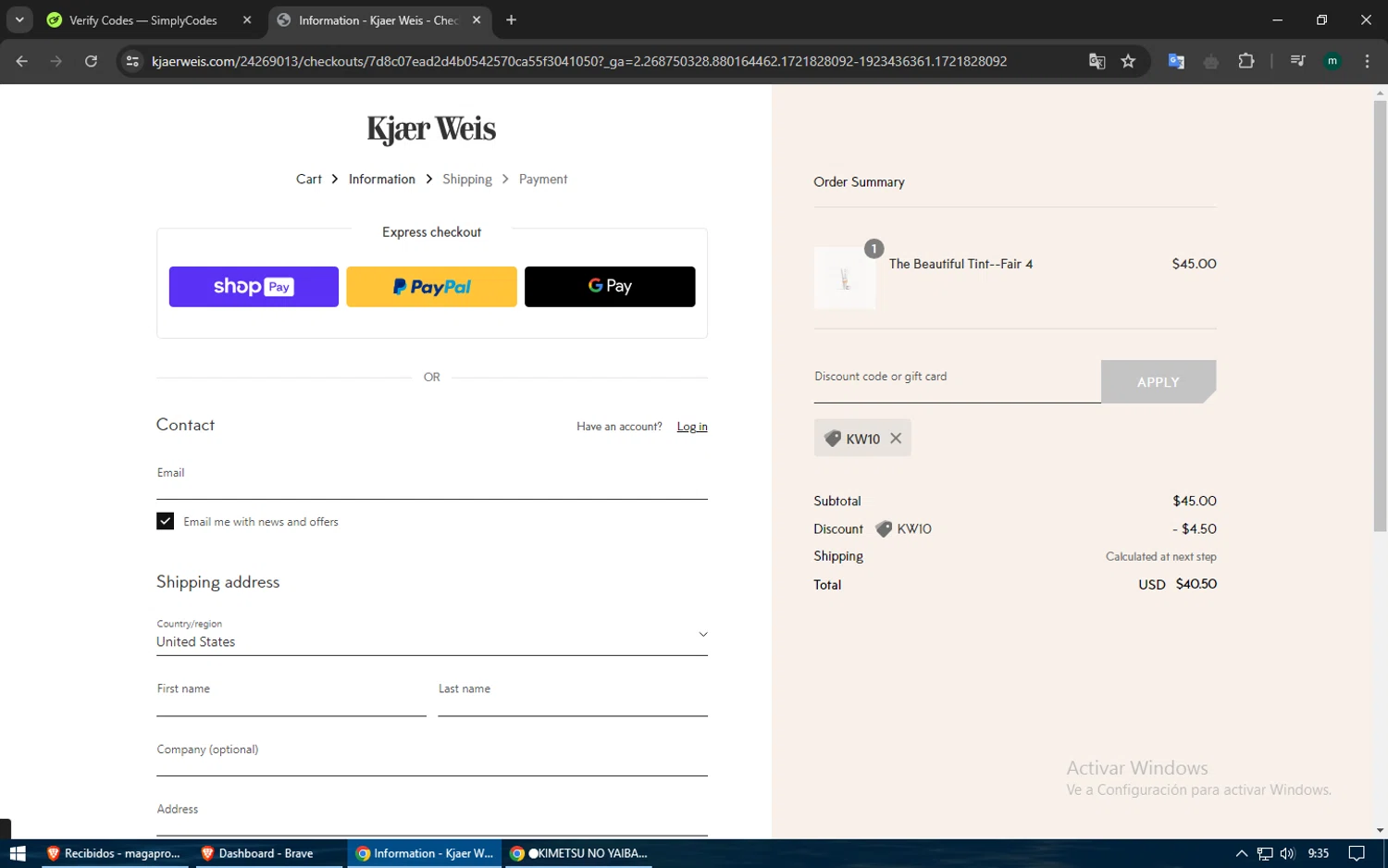
Task: Open the Country/region dropdown
Action: [x=432, y=634]
